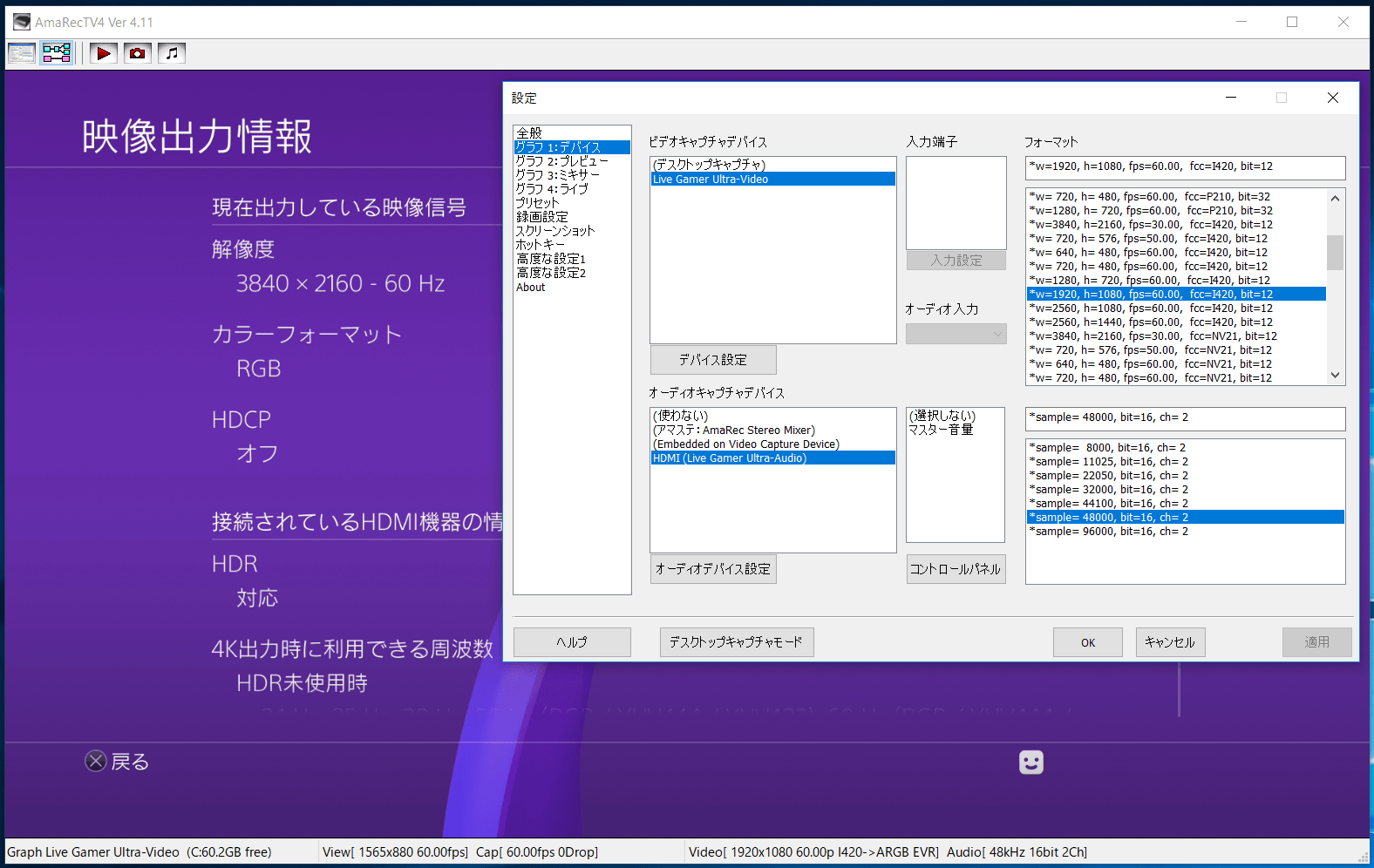
Task: Select w=3840 h=2160 fcc=I420 format
Action: tap(1176, 224)
